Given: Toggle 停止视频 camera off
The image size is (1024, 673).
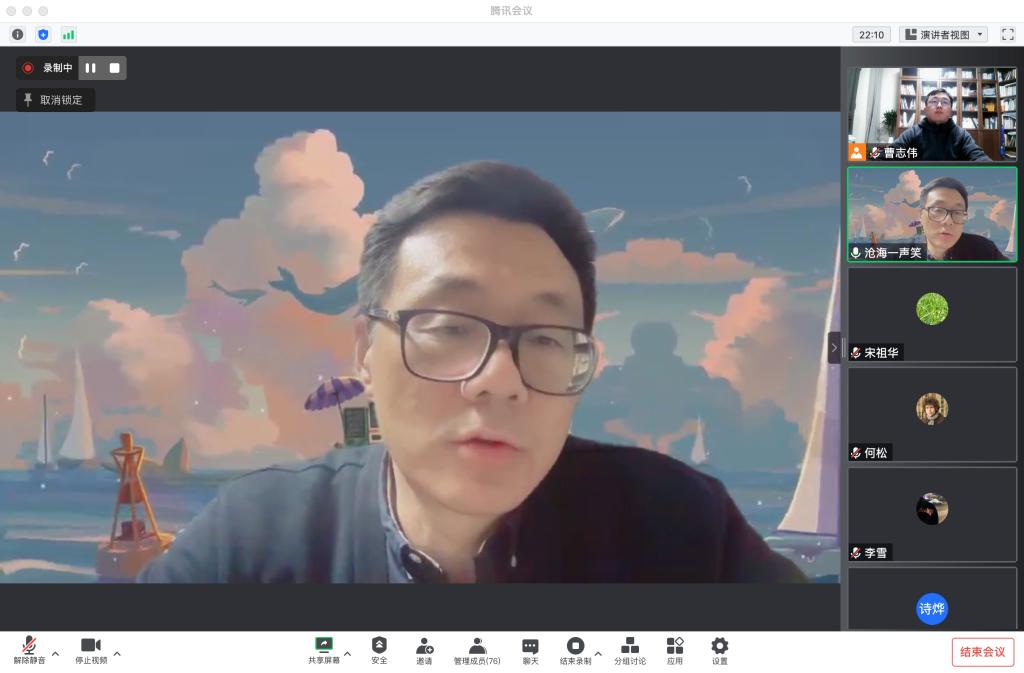Looking at the screenshot, I should 91,651.
